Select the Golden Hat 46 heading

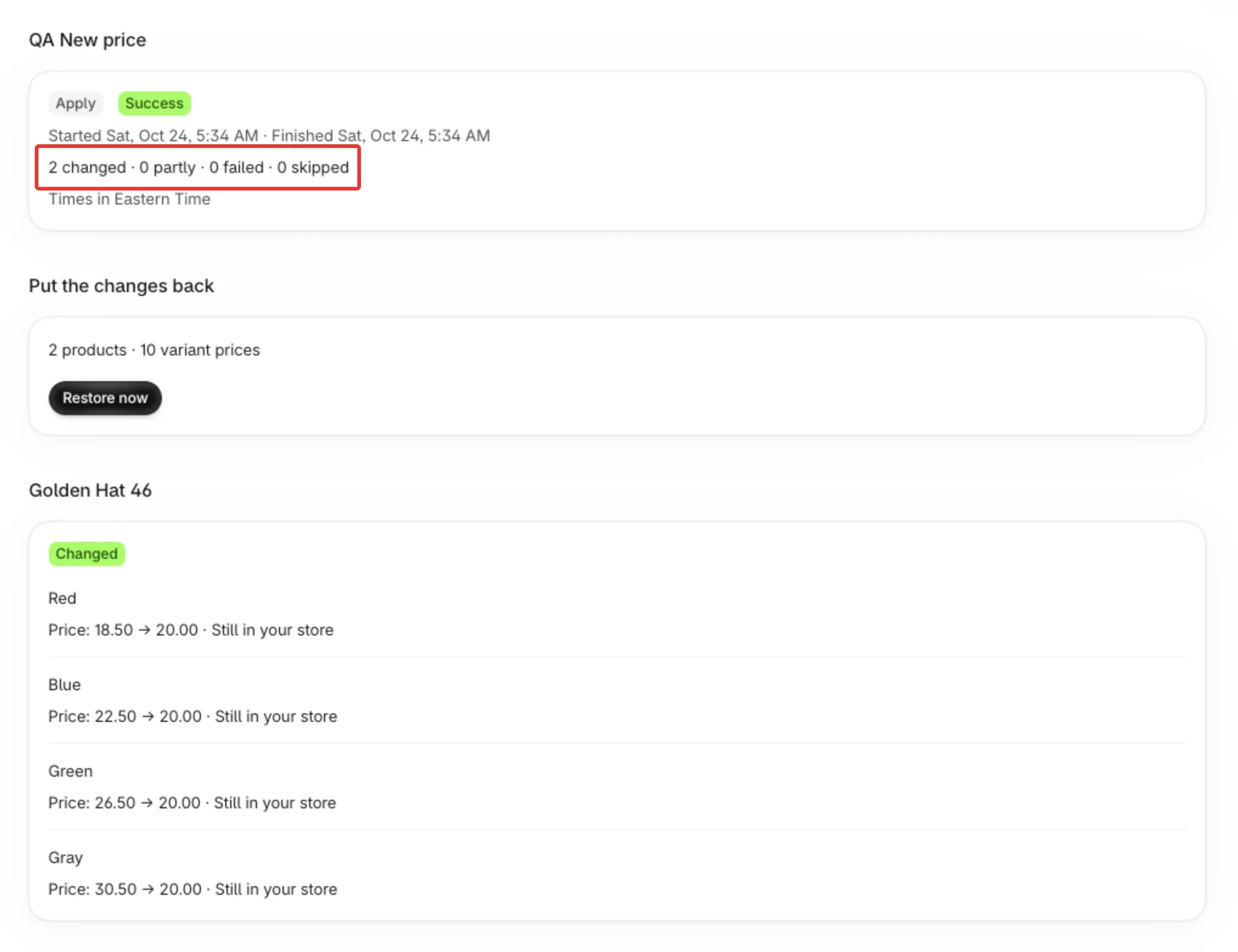click(x=90, y=490)
